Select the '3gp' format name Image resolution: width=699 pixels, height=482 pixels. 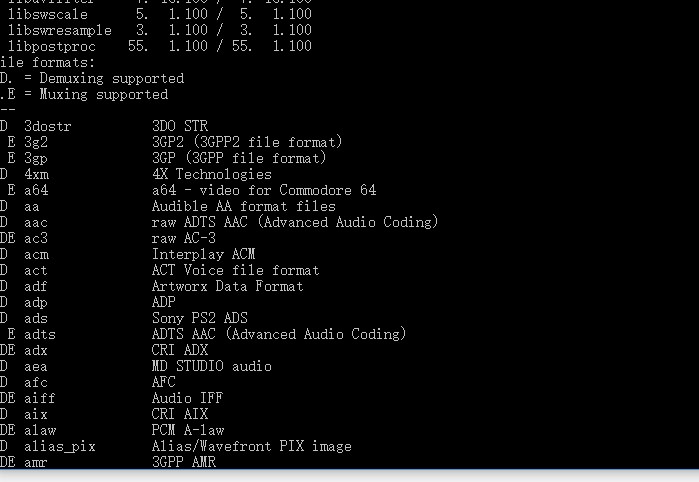(x=36, y=158)
